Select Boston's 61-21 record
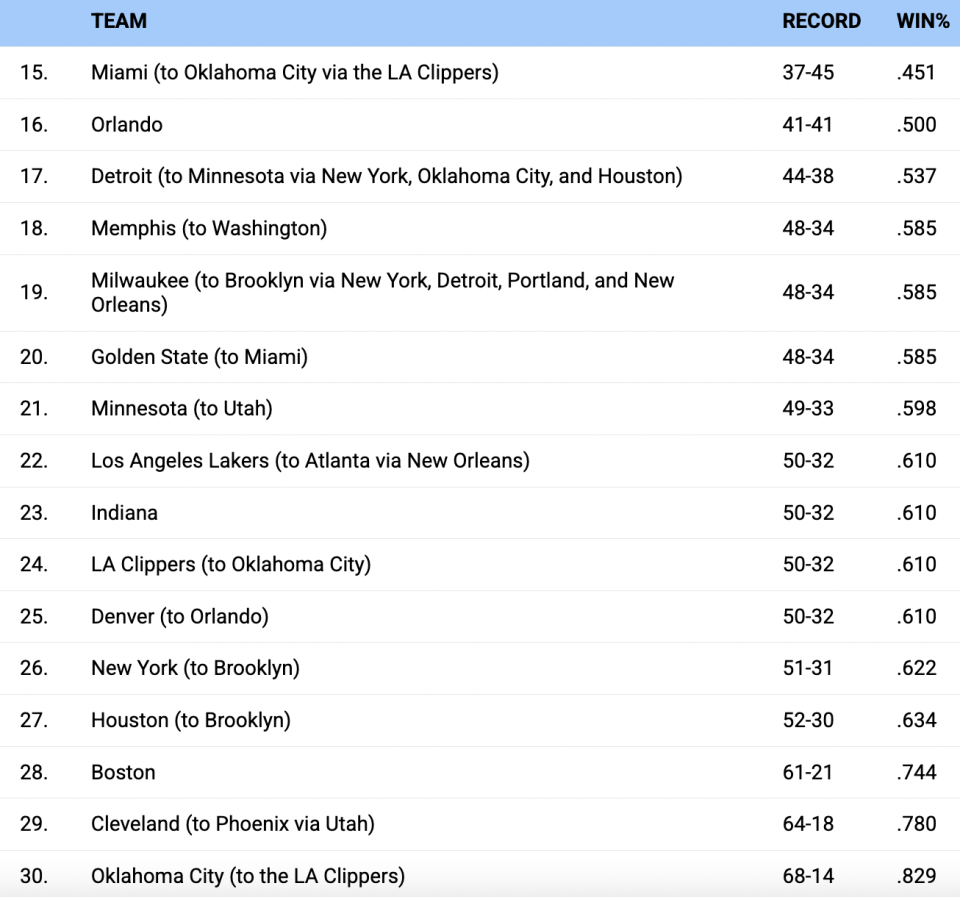This screenshot has height=897, width=960. 808,772
